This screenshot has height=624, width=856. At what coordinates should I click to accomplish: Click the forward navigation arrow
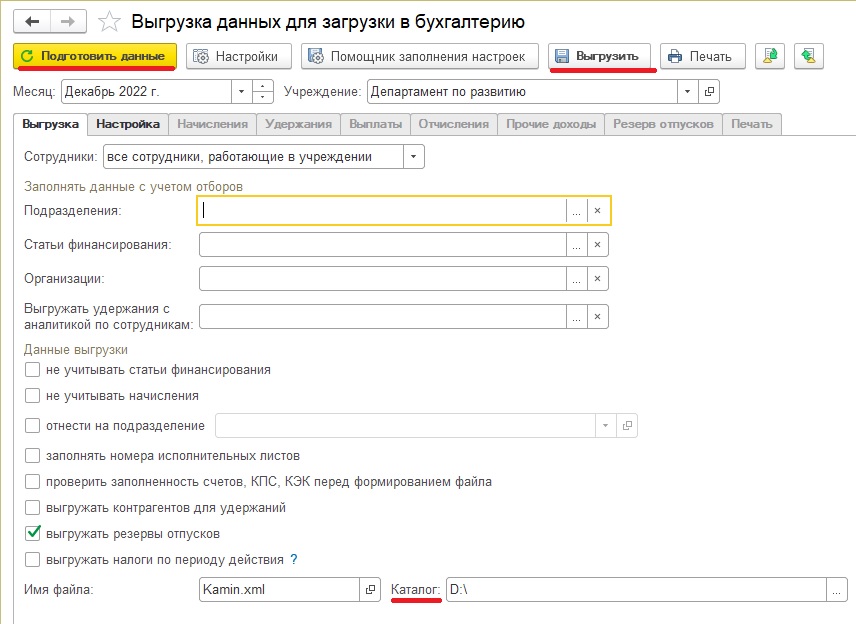point(68,20)
